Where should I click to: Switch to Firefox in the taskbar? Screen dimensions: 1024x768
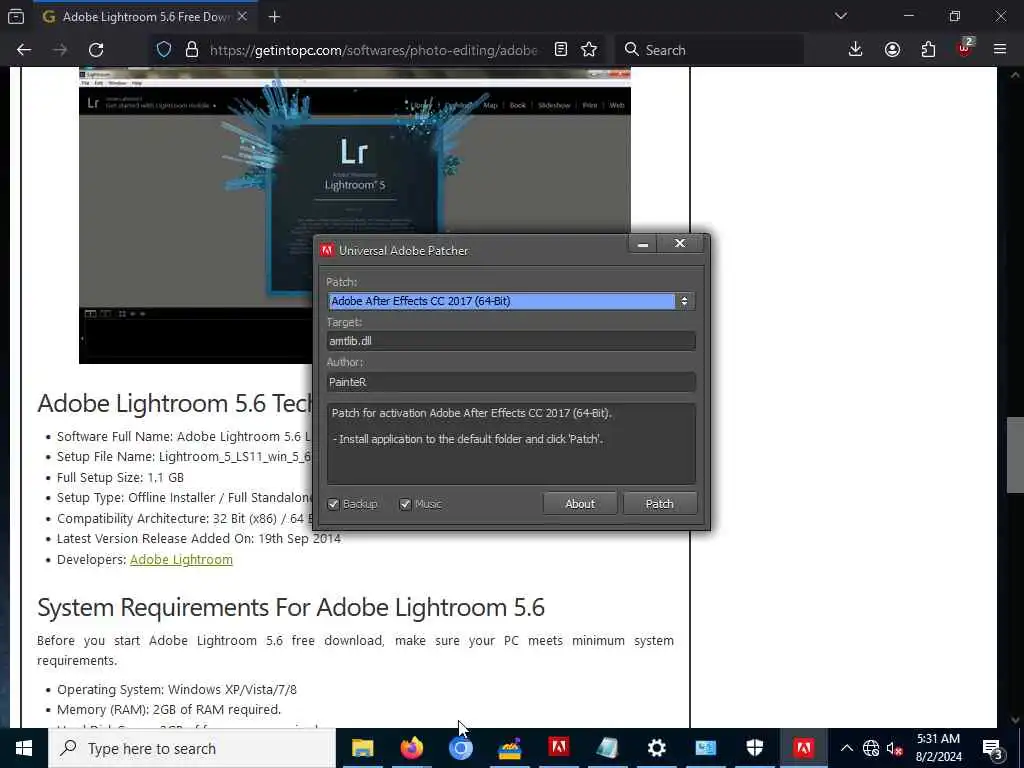[411, 748]
